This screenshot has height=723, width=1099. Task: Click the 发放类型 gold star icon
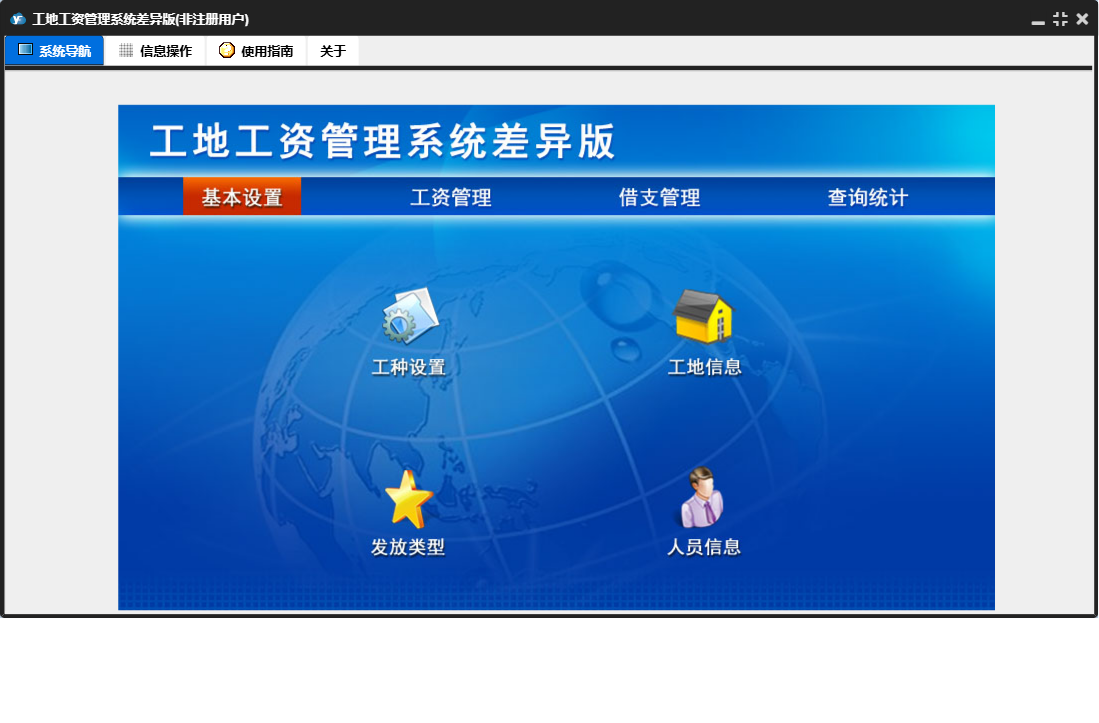408,498
